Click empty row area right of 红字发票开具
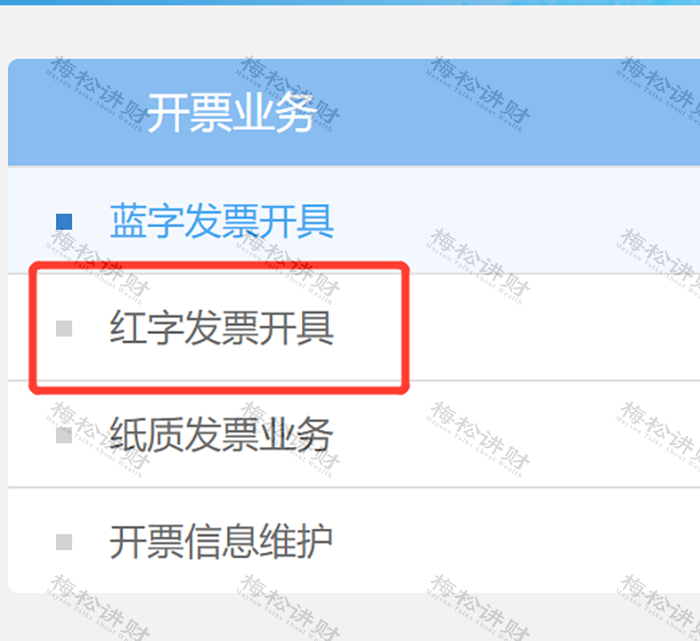Image resolution: width=700 pixels, height=641 pixels. coord(554,328)
